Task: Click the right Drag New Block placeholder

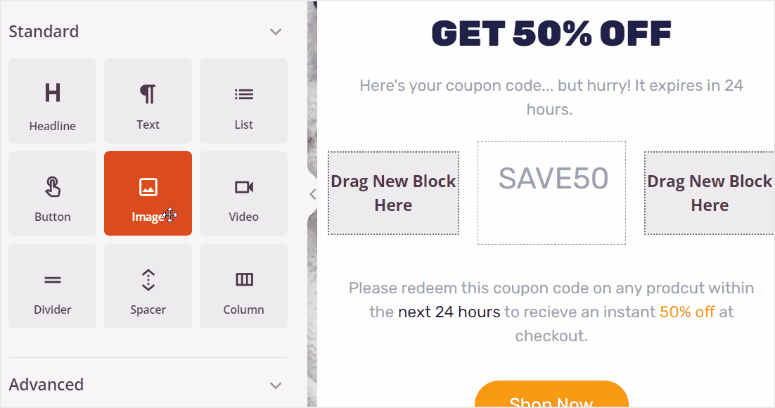Action: coord(709,194)
